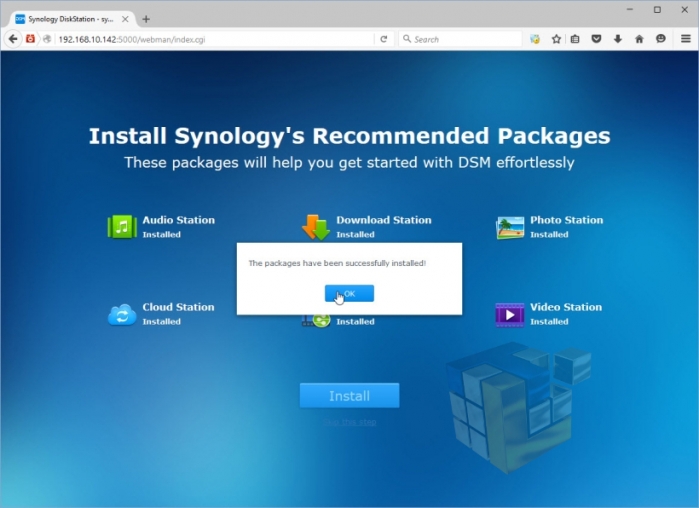Click the Photo Station beach photo icon
The height and width of the screenshot is (508, 699).
[x=510, y=227]
